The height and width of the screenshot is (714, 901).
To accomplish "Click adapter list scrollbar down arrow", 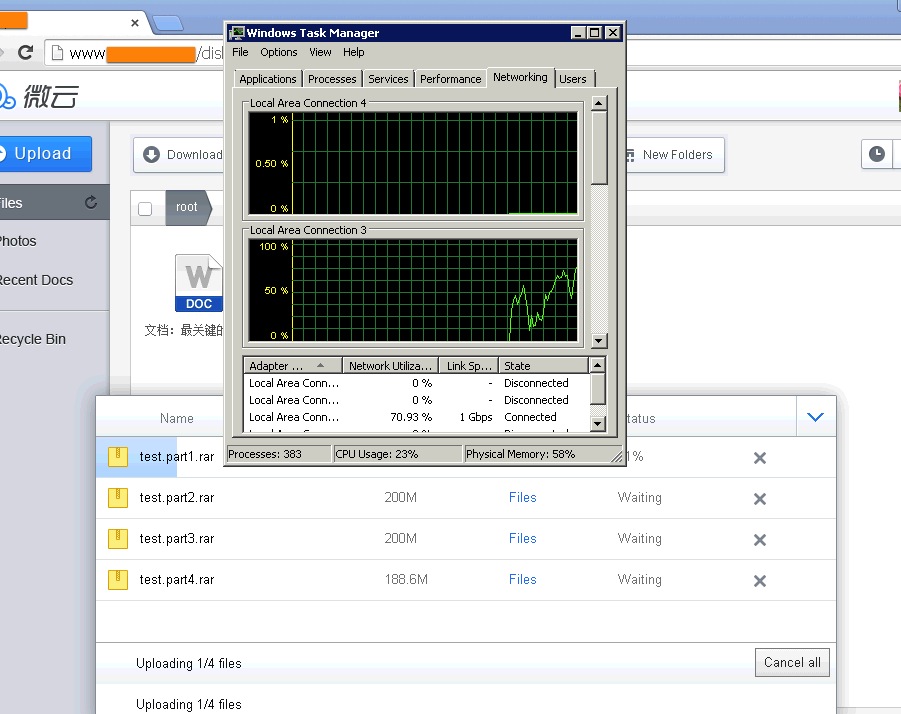I will coord(598,424).
